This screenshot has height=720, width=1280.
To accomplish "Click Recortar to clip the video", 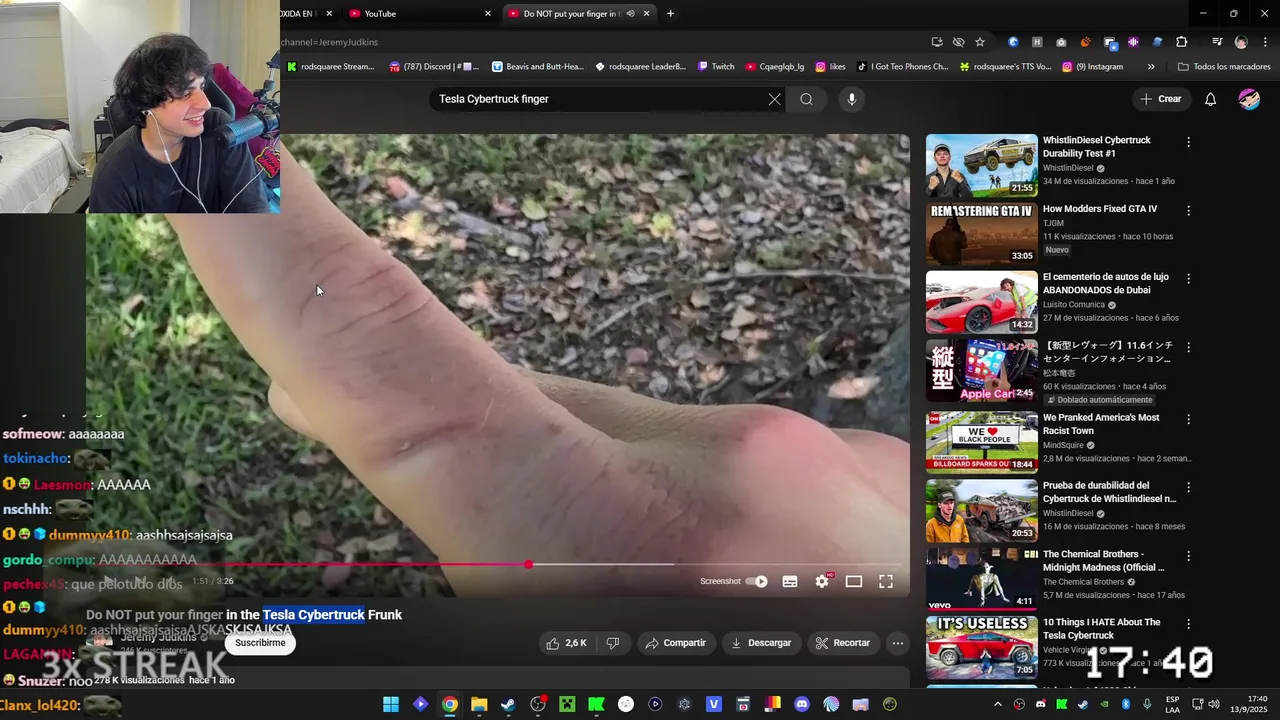I will click(842, 643).
